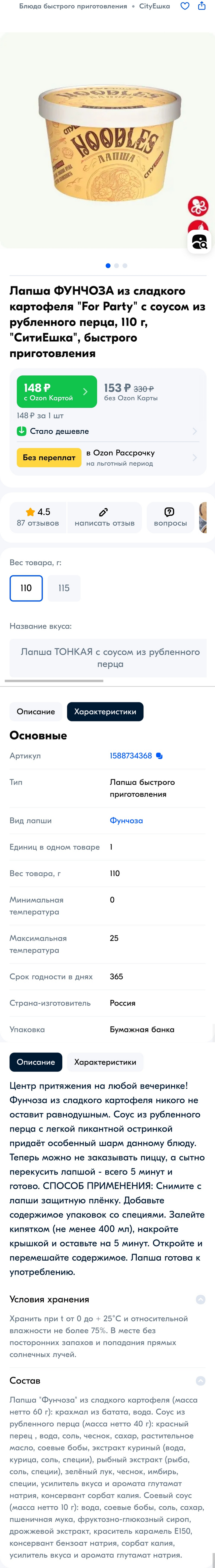215x1568 pixels.
Task: Tap the share icon at top
Action: (x=201, y=6)
